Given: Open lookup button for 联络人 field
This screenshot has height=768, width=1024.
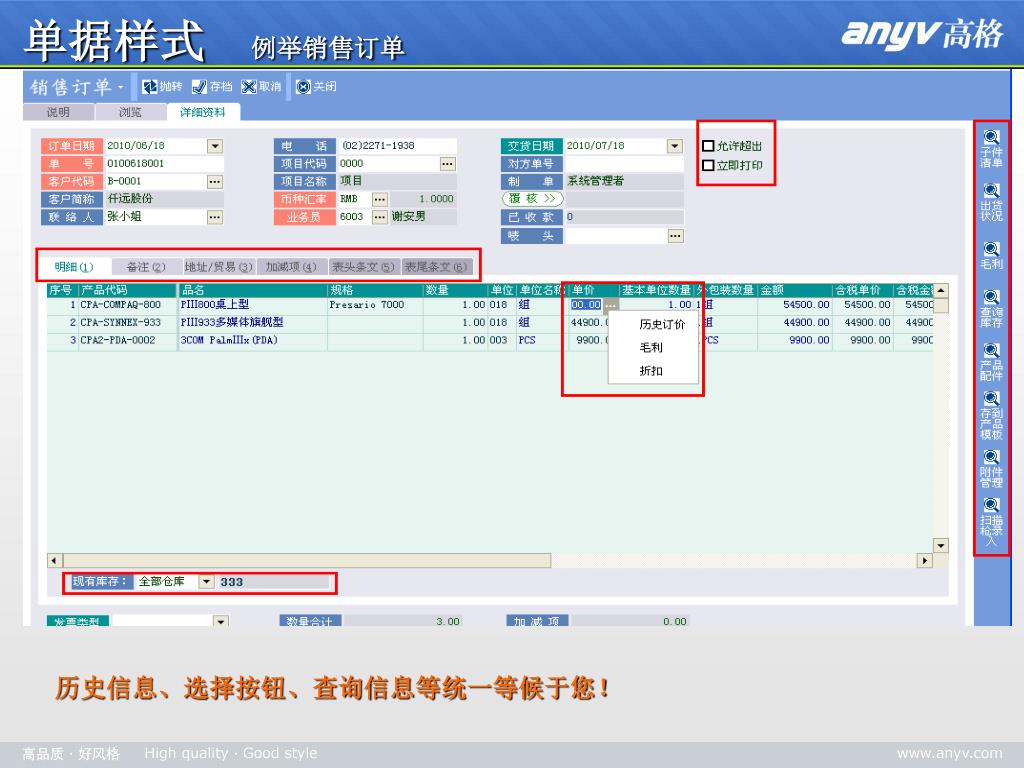Looking at the screenshot, I should point(215,217).
